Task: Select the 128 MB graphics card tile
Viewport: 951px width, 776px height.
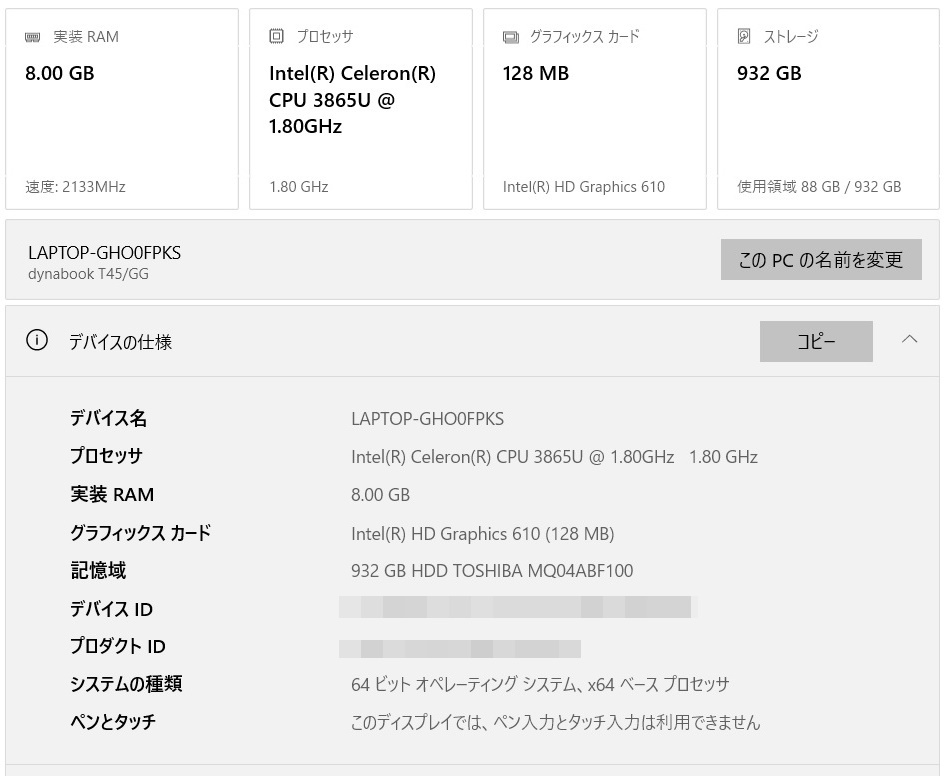Action: click(594, 109)
